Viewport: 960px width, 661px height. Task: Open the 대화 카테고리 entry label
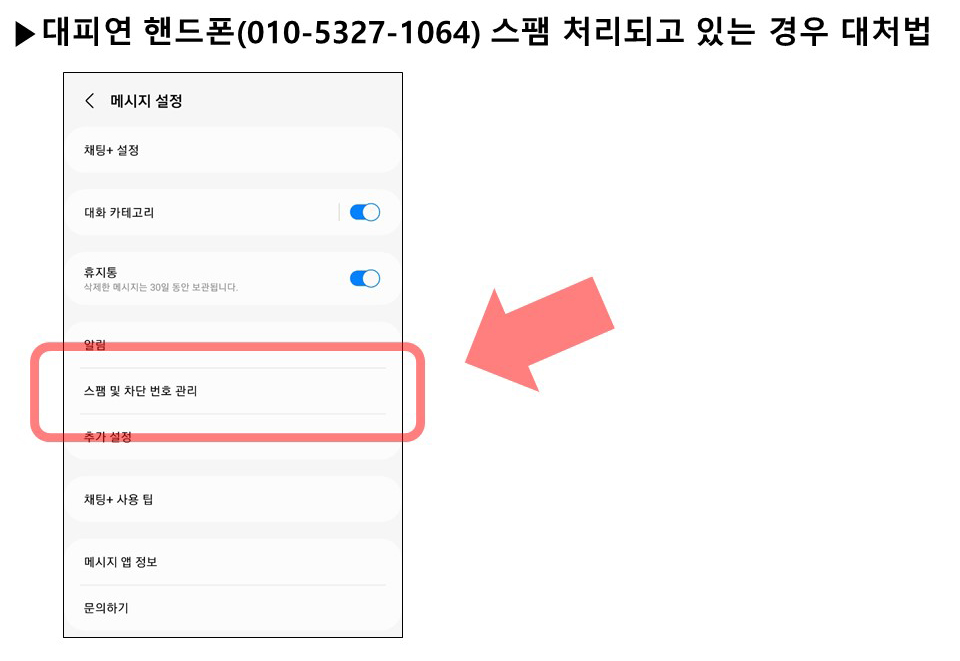click(x=119, y=212)
